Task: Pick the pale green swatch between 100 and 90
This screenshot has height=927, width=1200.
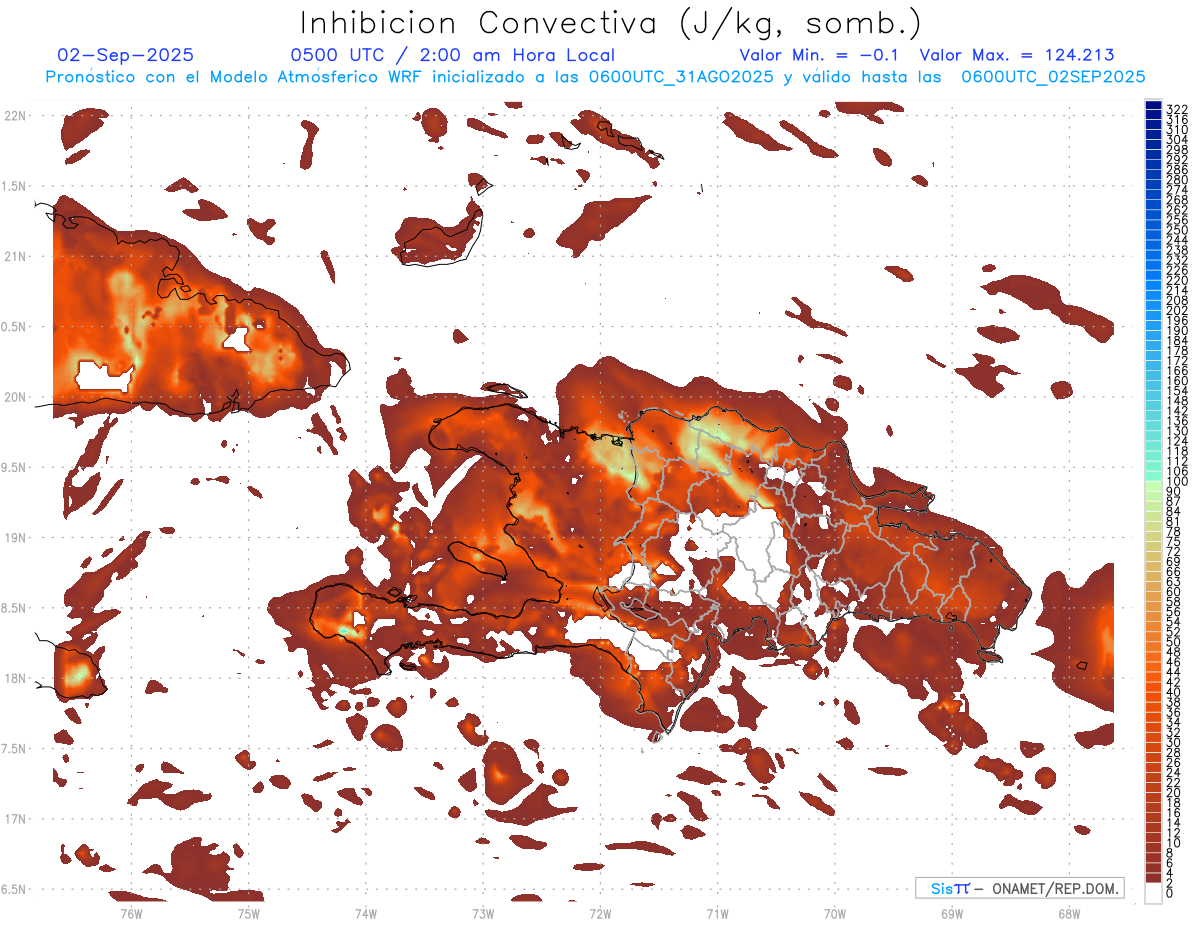Action: [1153, 486]
